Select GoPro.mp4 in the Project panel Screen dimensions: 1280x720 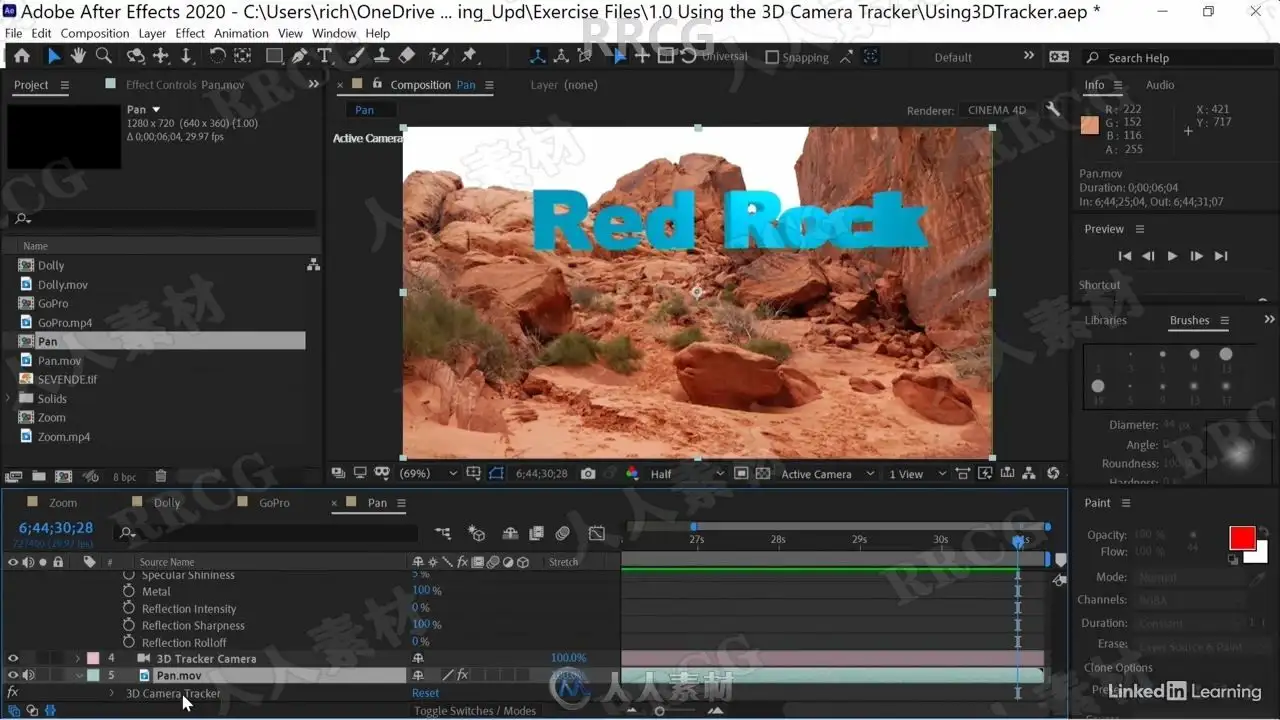pyautogui.click(x=65, y=323)
